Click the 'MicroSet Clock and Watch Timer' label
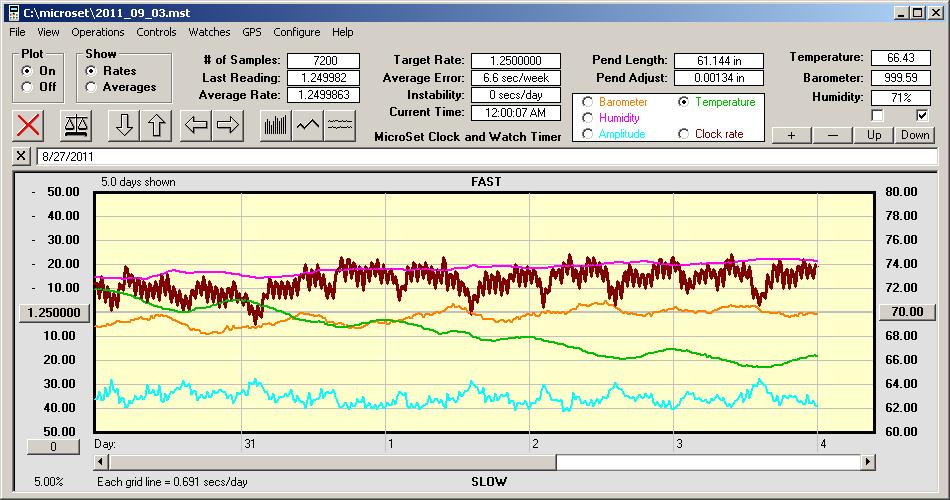This screenshot has width=950, height=500. point(468,137)
